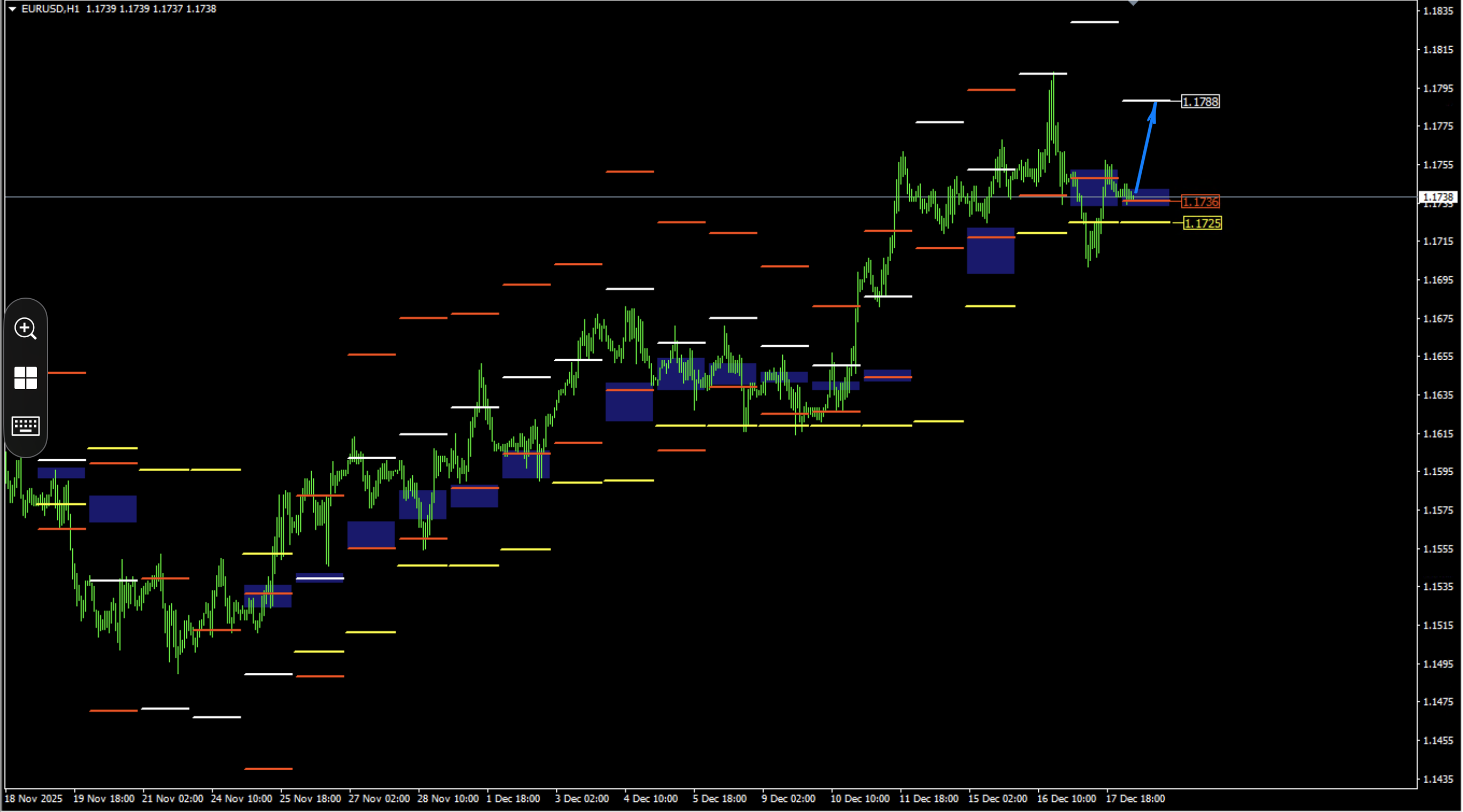Click the 1.1435 value on price scale

coord(1438,779)
